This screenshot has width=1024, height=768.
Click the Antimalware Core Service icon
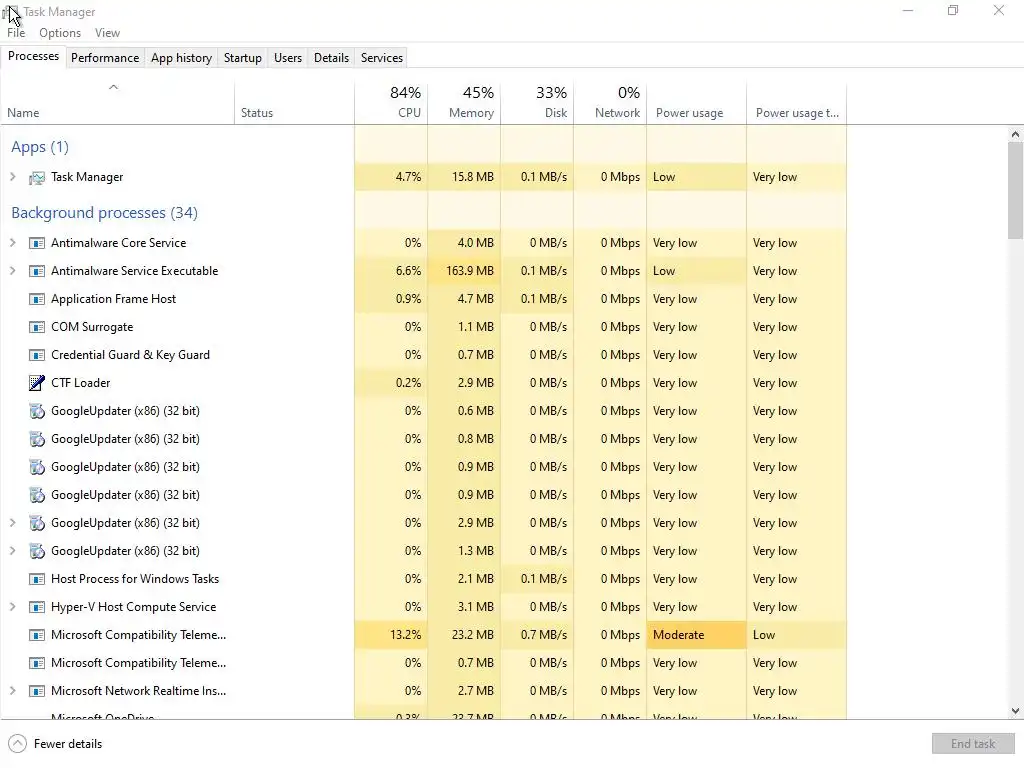pyautogui.click(x=37, y=243)
